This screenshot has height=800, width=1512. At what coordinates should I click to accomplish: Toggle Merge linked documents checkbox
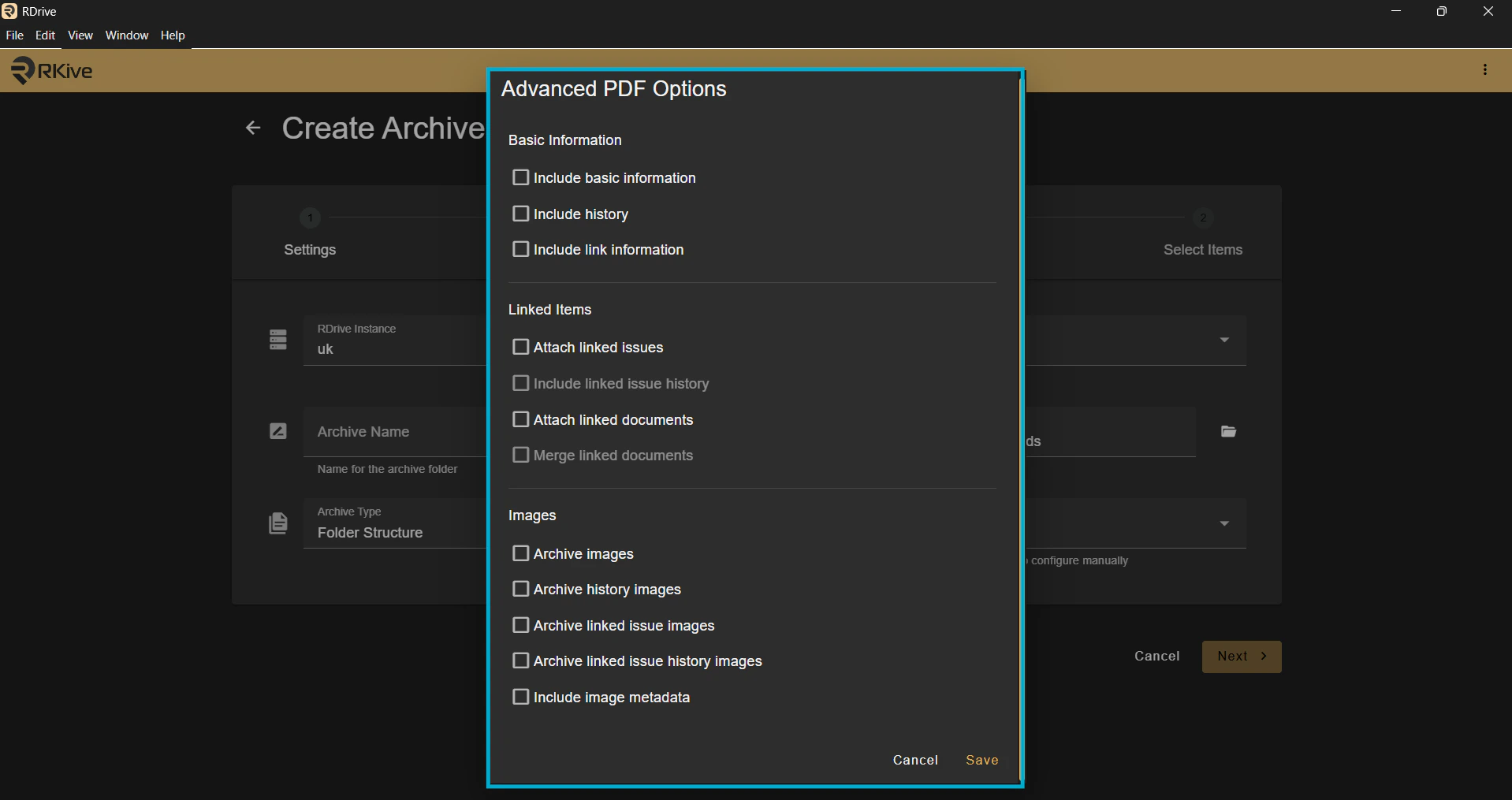(x=520, y=455)
